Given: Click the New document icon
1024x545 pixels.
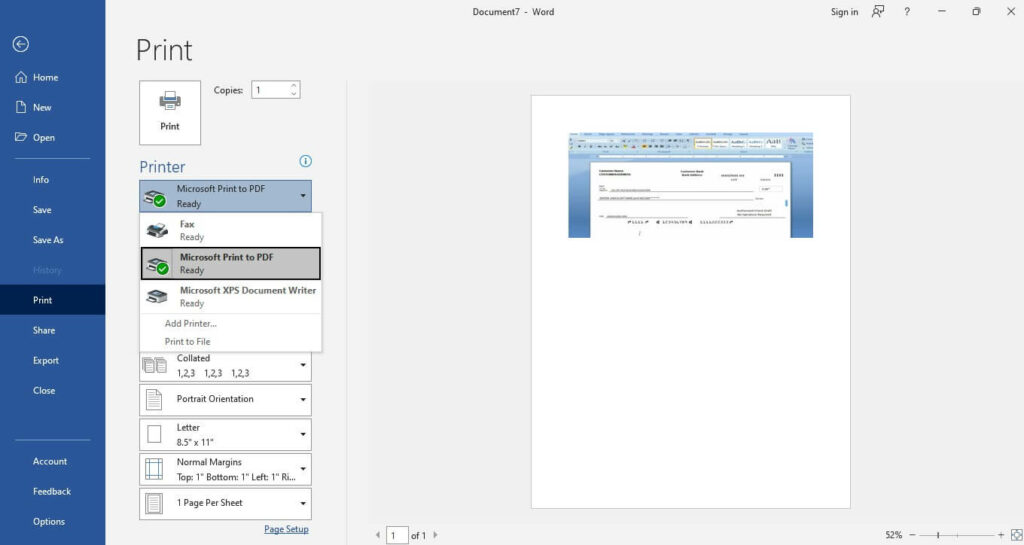Looking at the screenshot, I should coord(21,107).
